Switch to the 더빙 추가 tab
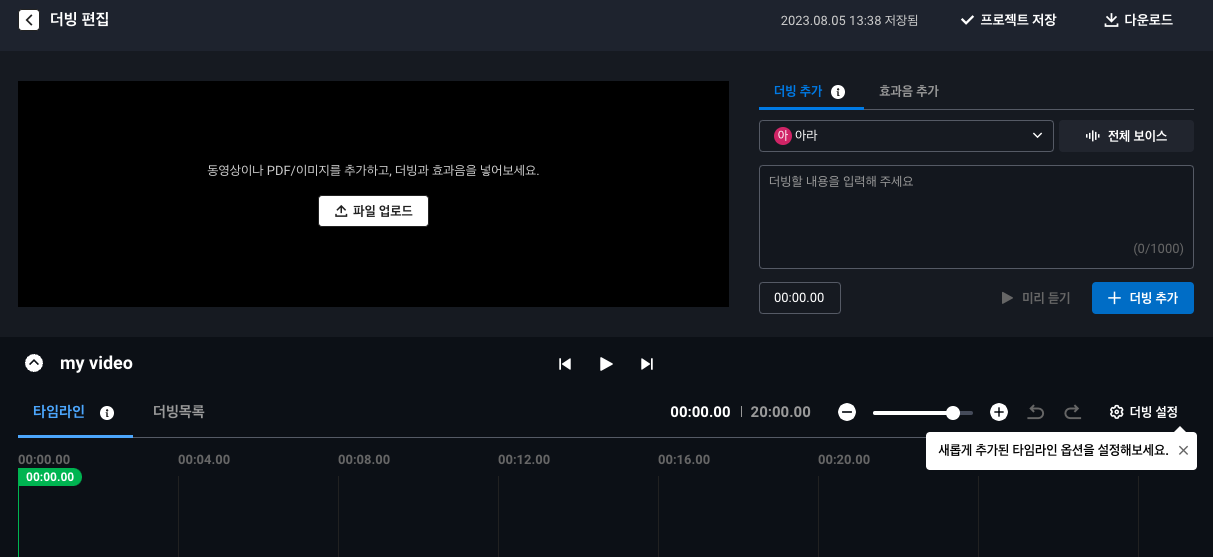The image size is (1213, 557). click(798, 91)
